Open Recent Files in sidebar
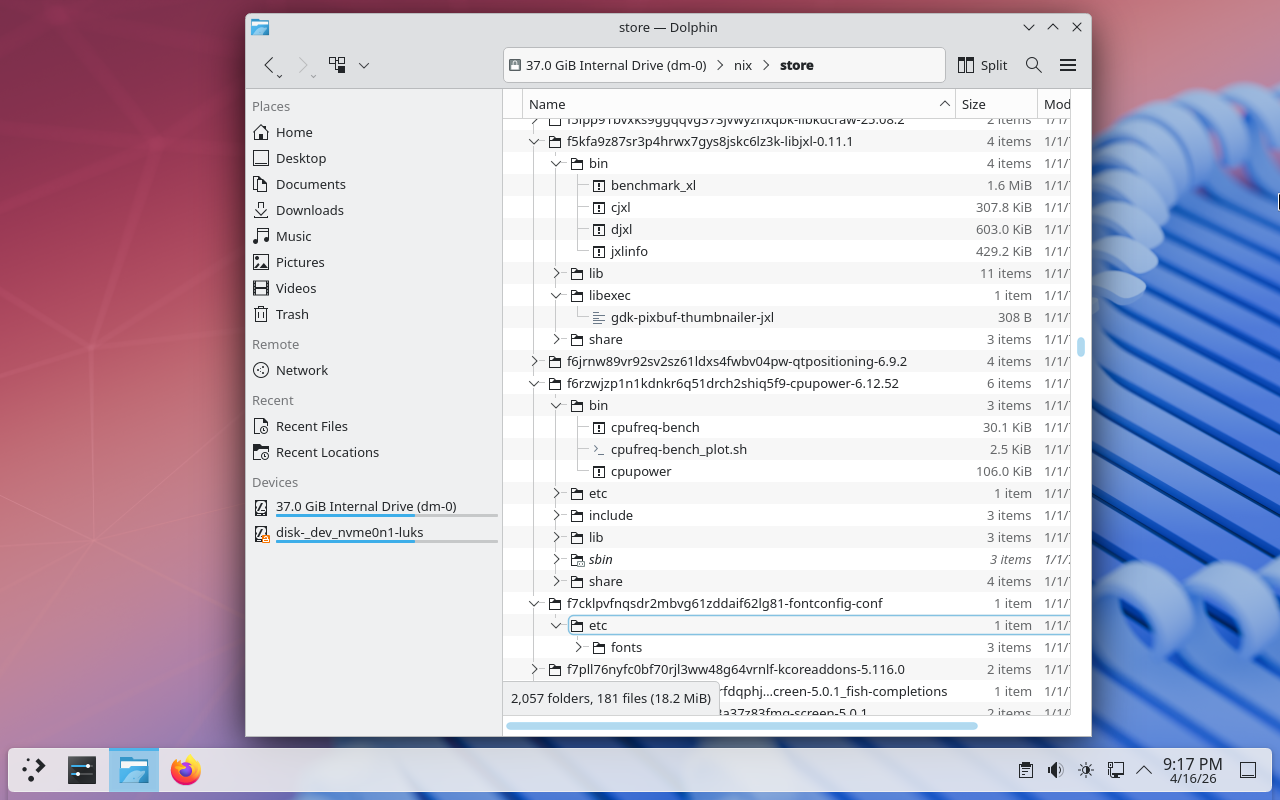The height and width of the screenshot is (800, 1280). coord(311,426)
